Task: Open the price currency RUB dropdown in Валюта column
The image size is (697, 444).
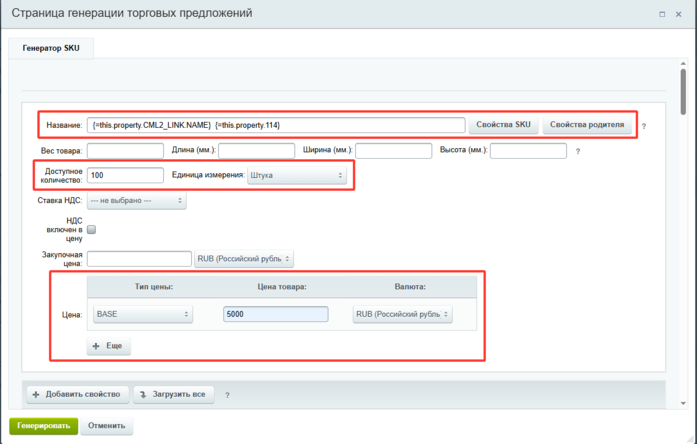Action: point(402,314)
